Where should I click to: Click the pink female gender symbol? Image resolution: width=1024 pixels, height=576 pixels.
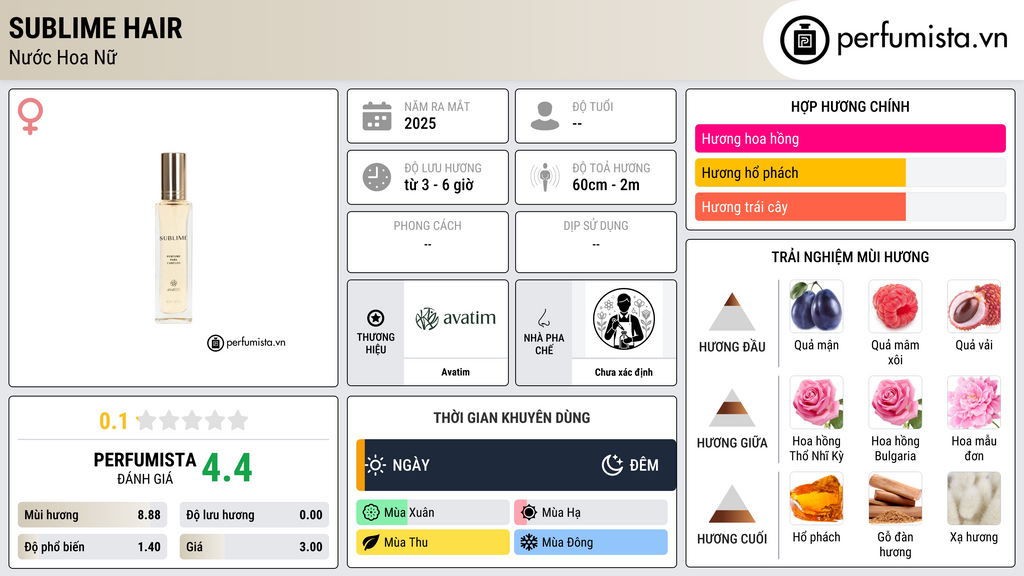click(x=30, y=116)
